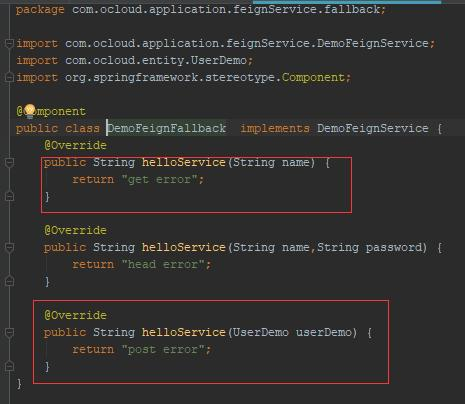Click the 'class' keyword in the declaration
465x404 pixels.
click(82, 128)
